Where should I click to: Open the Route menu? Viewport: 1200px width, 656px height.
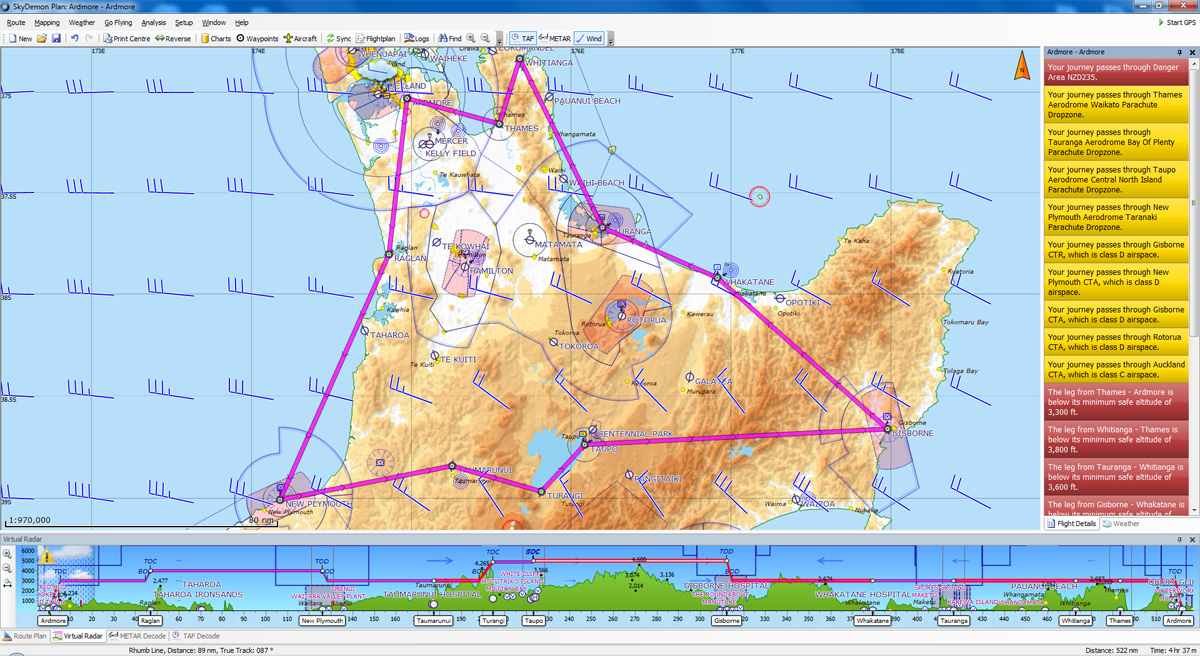[16, 22]
